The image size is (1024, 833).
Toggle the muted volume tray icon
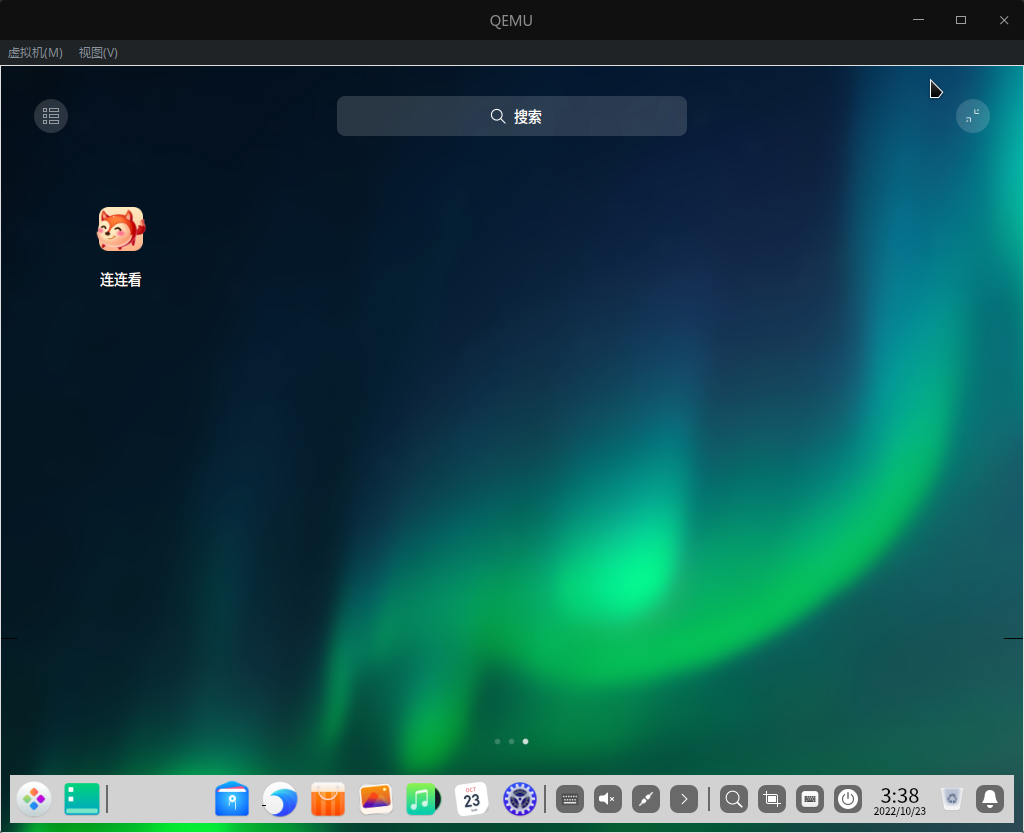pos(607,799)
